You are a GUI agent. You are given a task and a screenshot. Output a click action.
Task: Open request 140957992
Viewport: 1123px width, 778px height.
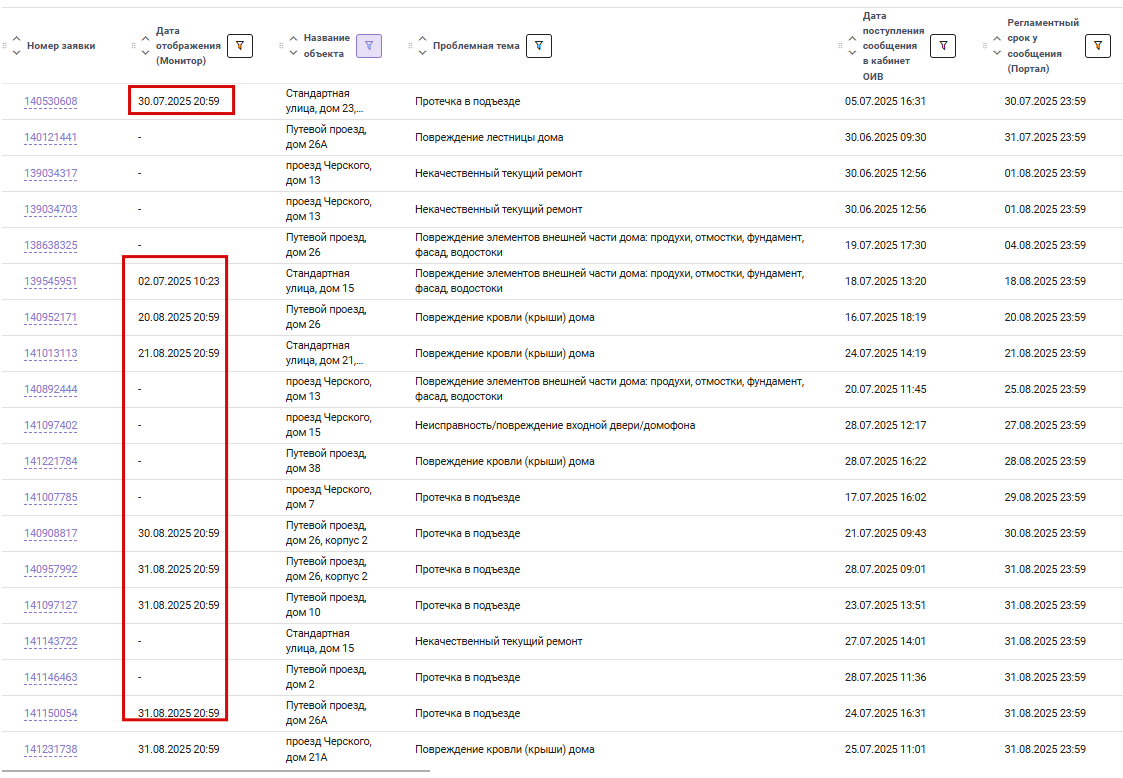[x=51, y=570]
